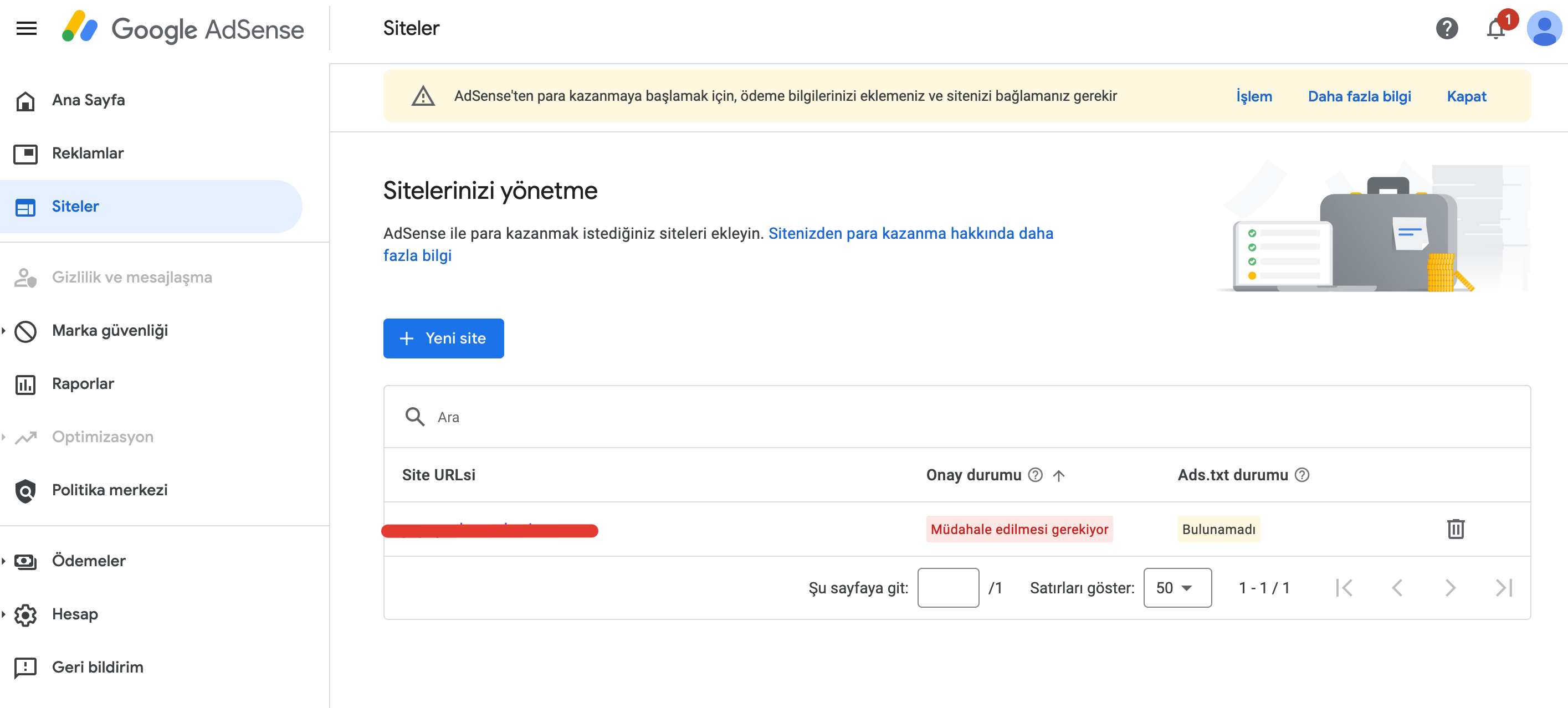The height and width of the screenshot is (708, 1568).
Task: Expand the Hesap submenu arrow
Action: click(x=4, y=614)
